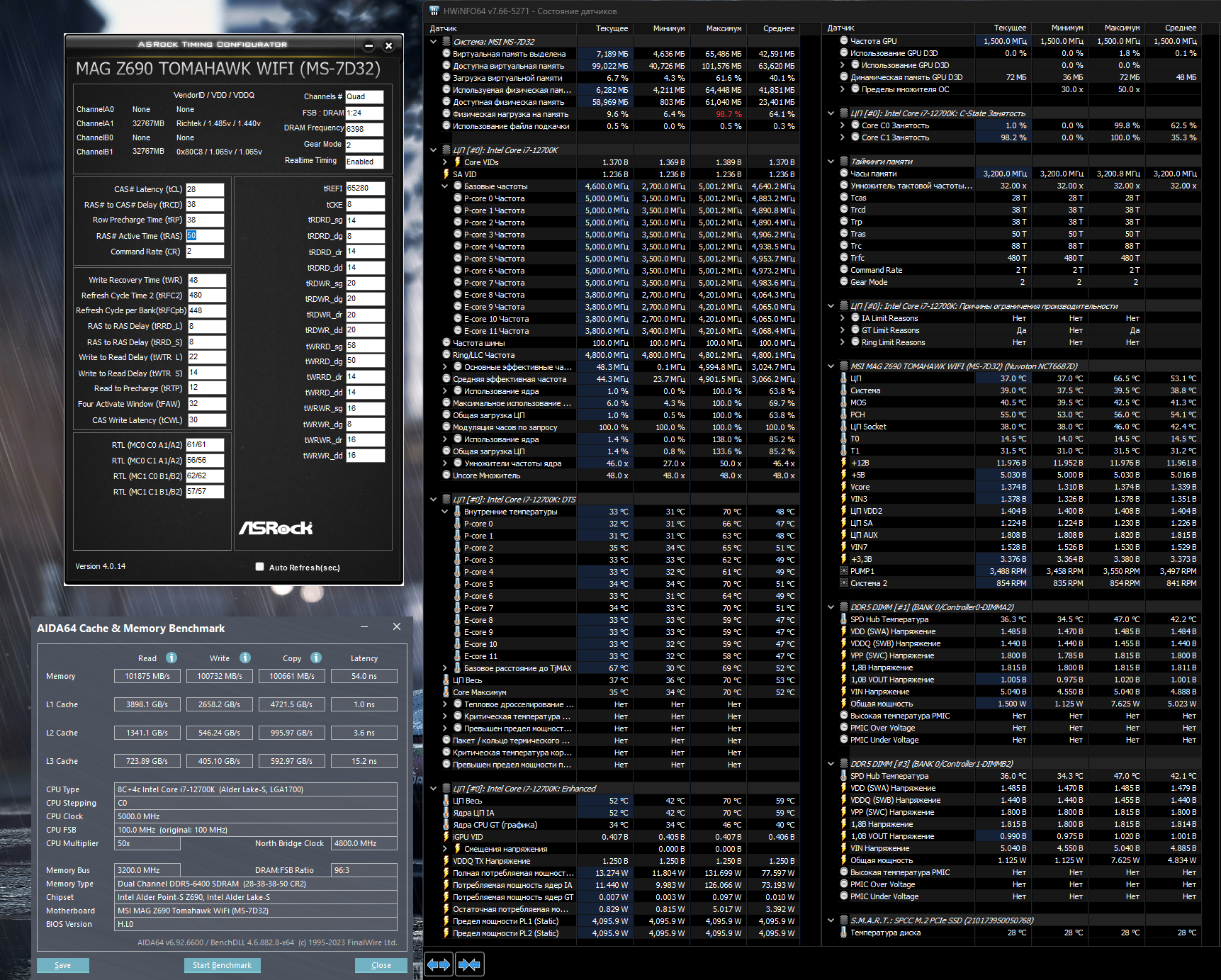
Task: Click the Текущее column header in left HWiNFO panel
Action: tap(604, 28)
